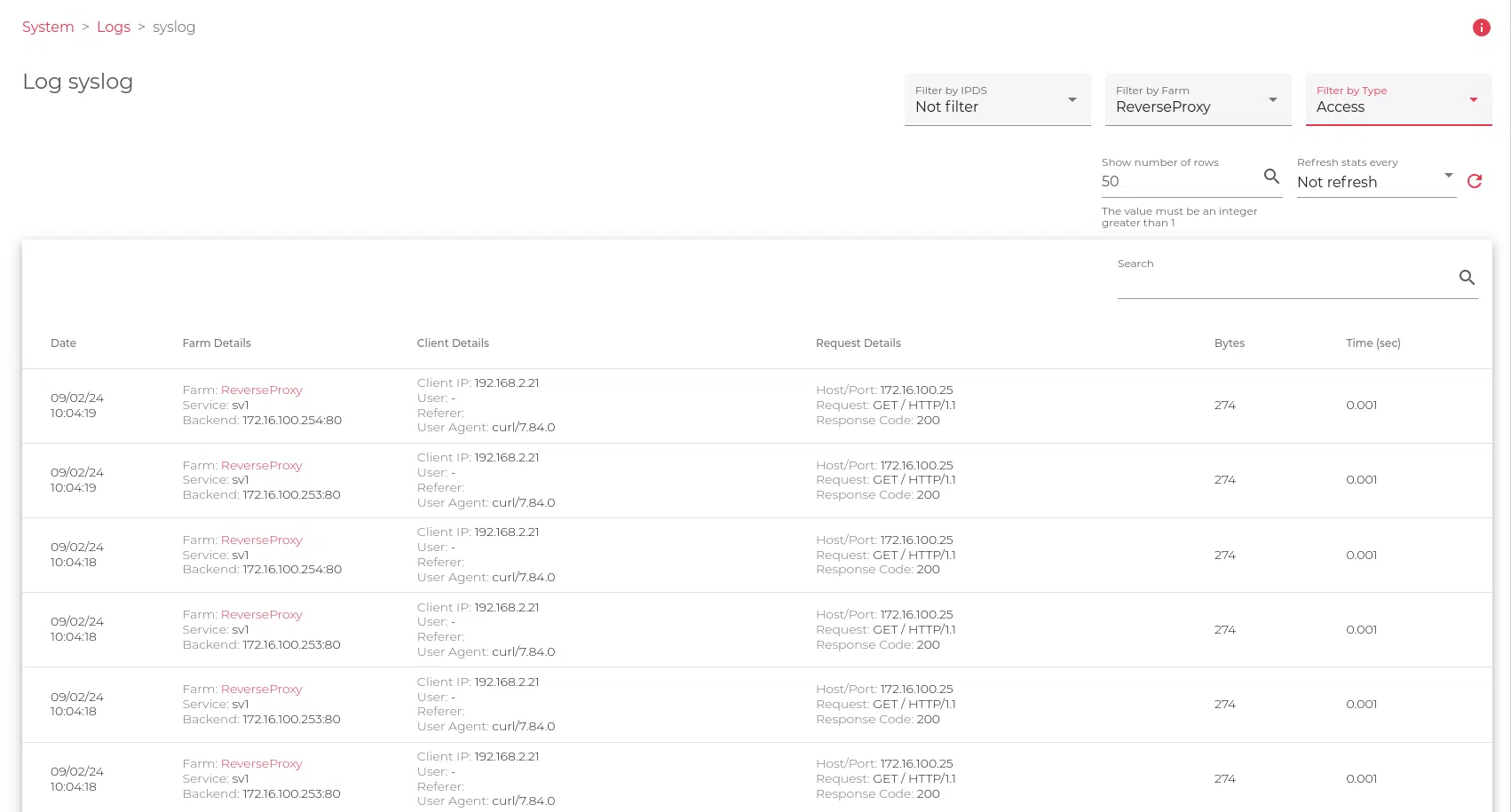Click the table Search magnifier icon
1511x812 pixels.
pyautogui.click(x=1467, y=278)
